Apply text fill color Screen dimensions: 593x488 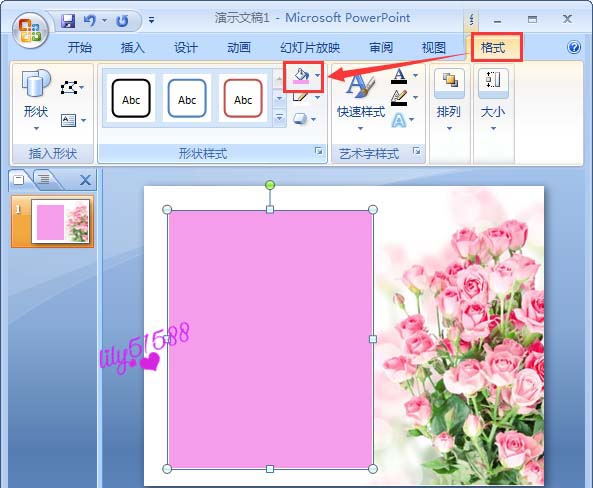point(399,76)
